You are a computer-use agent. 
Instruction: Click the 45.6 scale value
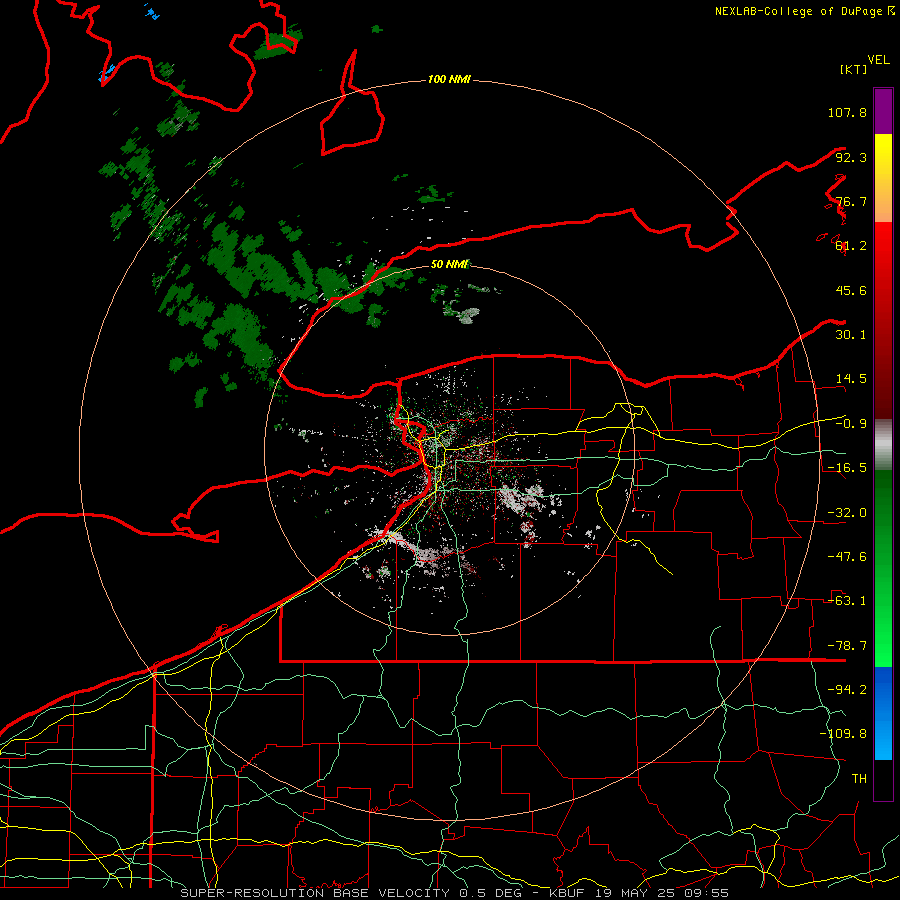pyautogui.click(x=851, y=290)
